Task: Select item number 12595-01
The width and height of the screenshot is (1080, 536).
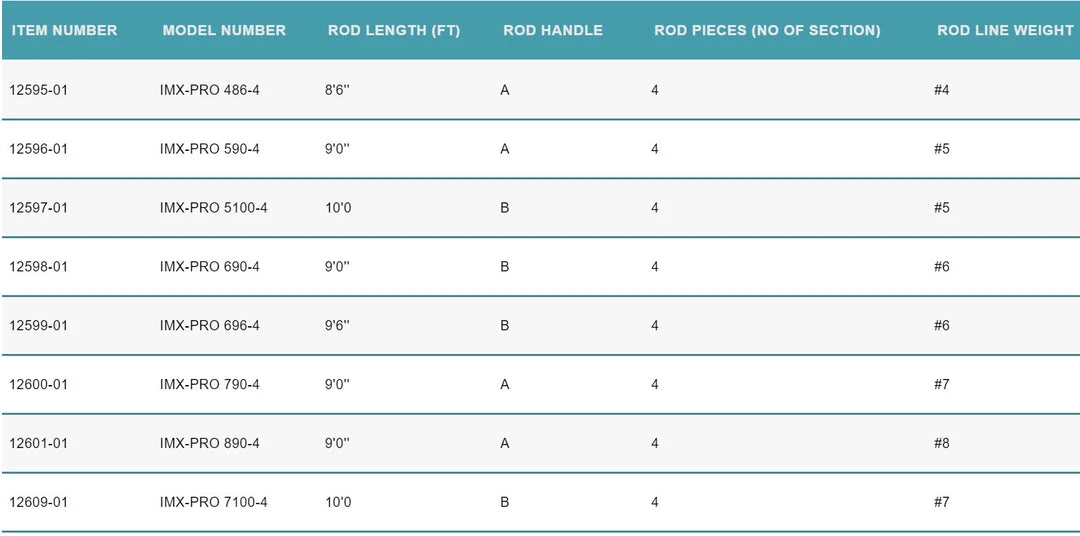Action: pos(39,90)
